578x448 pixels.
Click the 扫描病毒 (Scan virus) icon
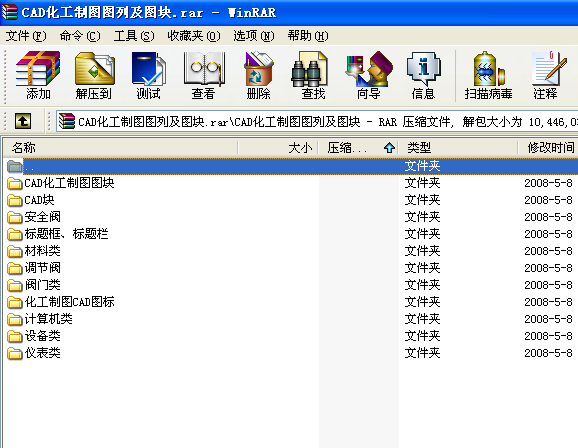(x=488, y=76)
